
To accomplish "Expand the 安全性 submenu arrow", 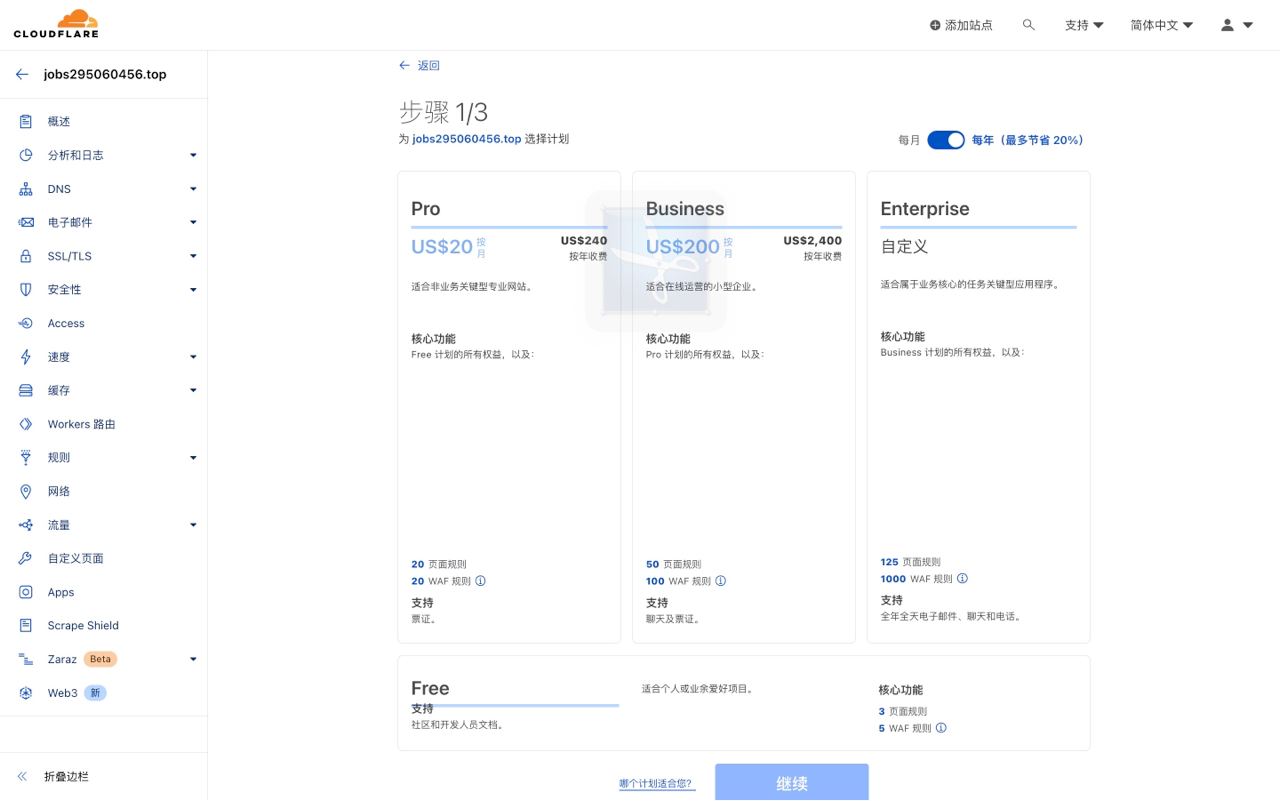I will coord(193,289).
